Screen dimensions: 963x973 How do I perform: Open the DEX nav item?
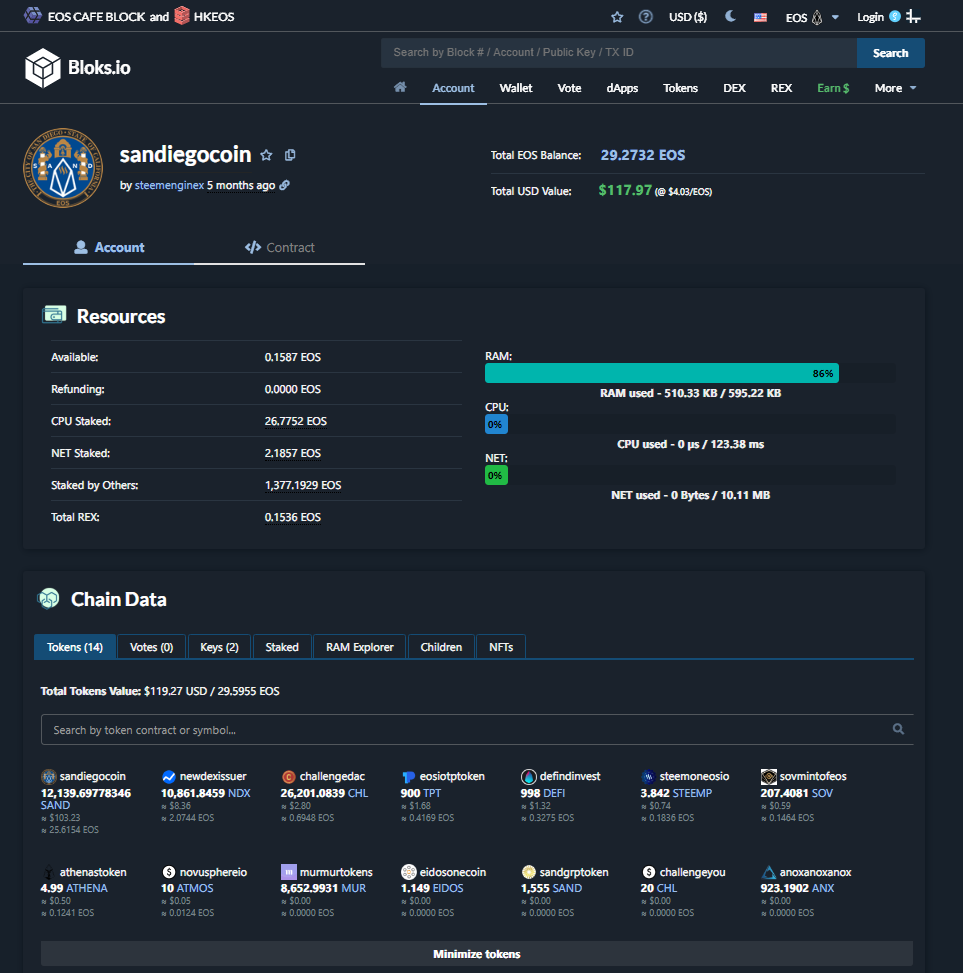pos(734,88)
